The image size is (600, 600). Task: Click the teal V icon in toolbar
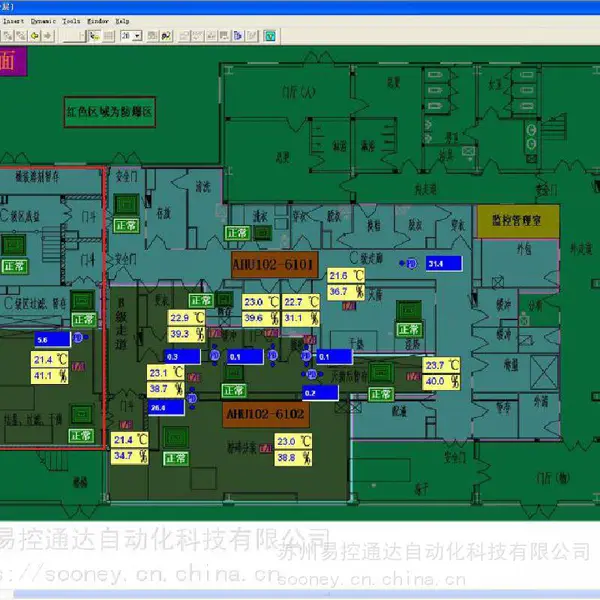pos(270,36)
